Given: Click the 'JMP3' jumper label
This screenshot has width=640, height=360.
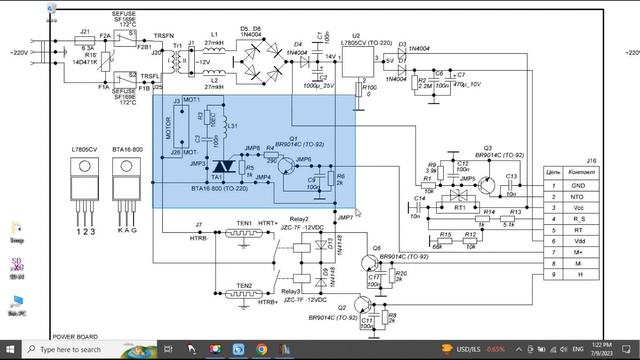Looking at the screenshot, I should 198,163.
